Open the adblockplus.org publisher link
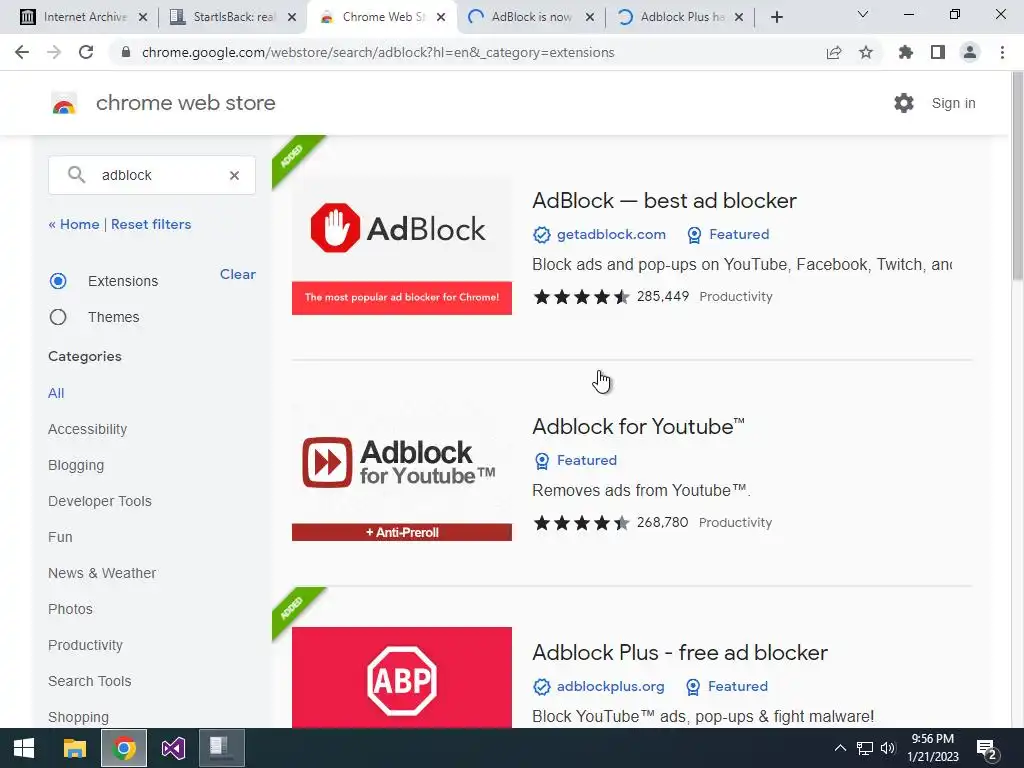This screenshot has height=768, width=1024. pyautogui.click(x=611, y=686)
